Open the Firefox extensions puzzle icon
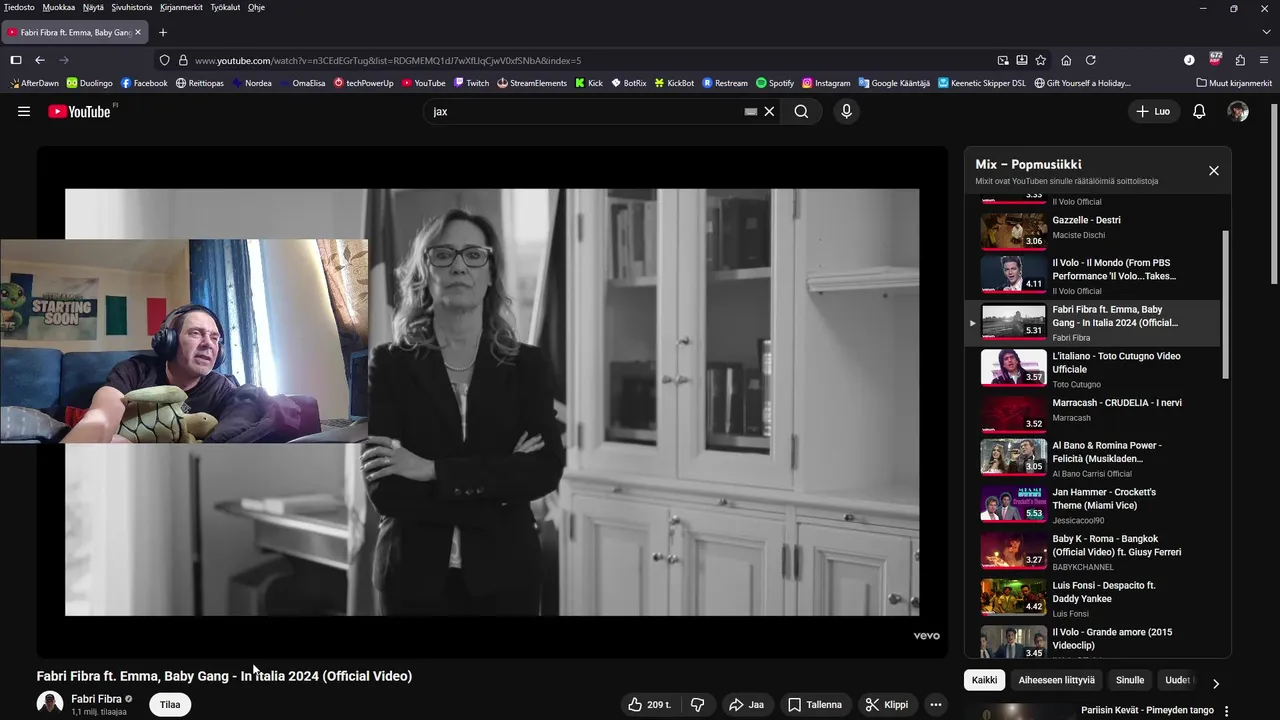 pos(1240,60)
